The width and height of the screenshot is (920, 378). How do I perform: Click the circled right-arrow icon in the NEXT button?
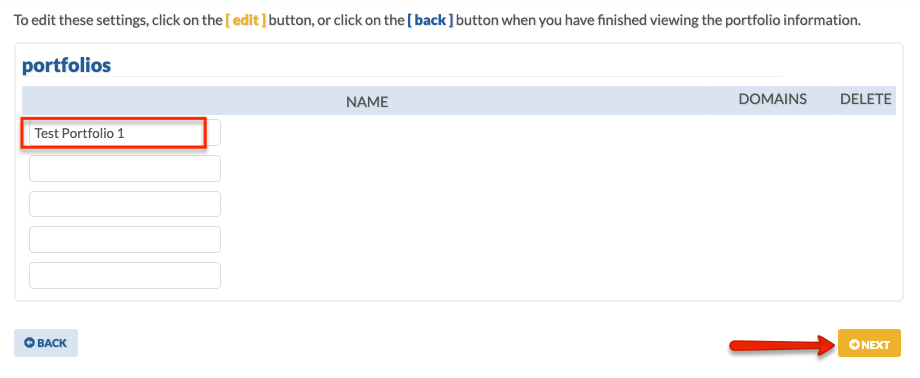(854, 345)
